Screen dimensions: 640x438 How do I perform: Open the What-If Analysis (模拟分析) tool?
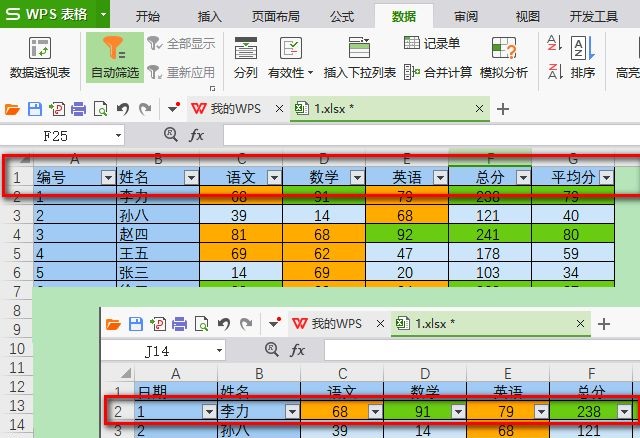(504, 49)
